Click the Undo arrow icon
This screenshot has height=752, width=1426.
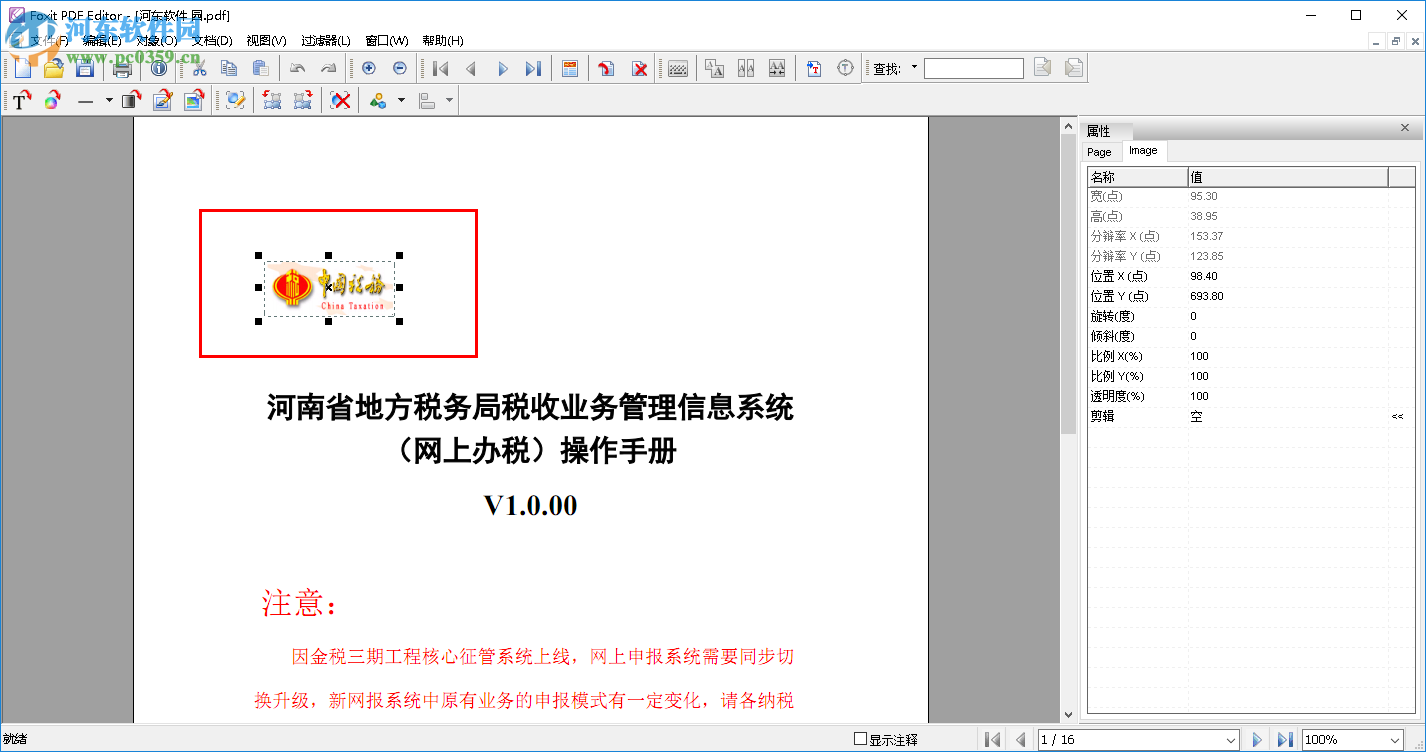[x=299, y=67]
